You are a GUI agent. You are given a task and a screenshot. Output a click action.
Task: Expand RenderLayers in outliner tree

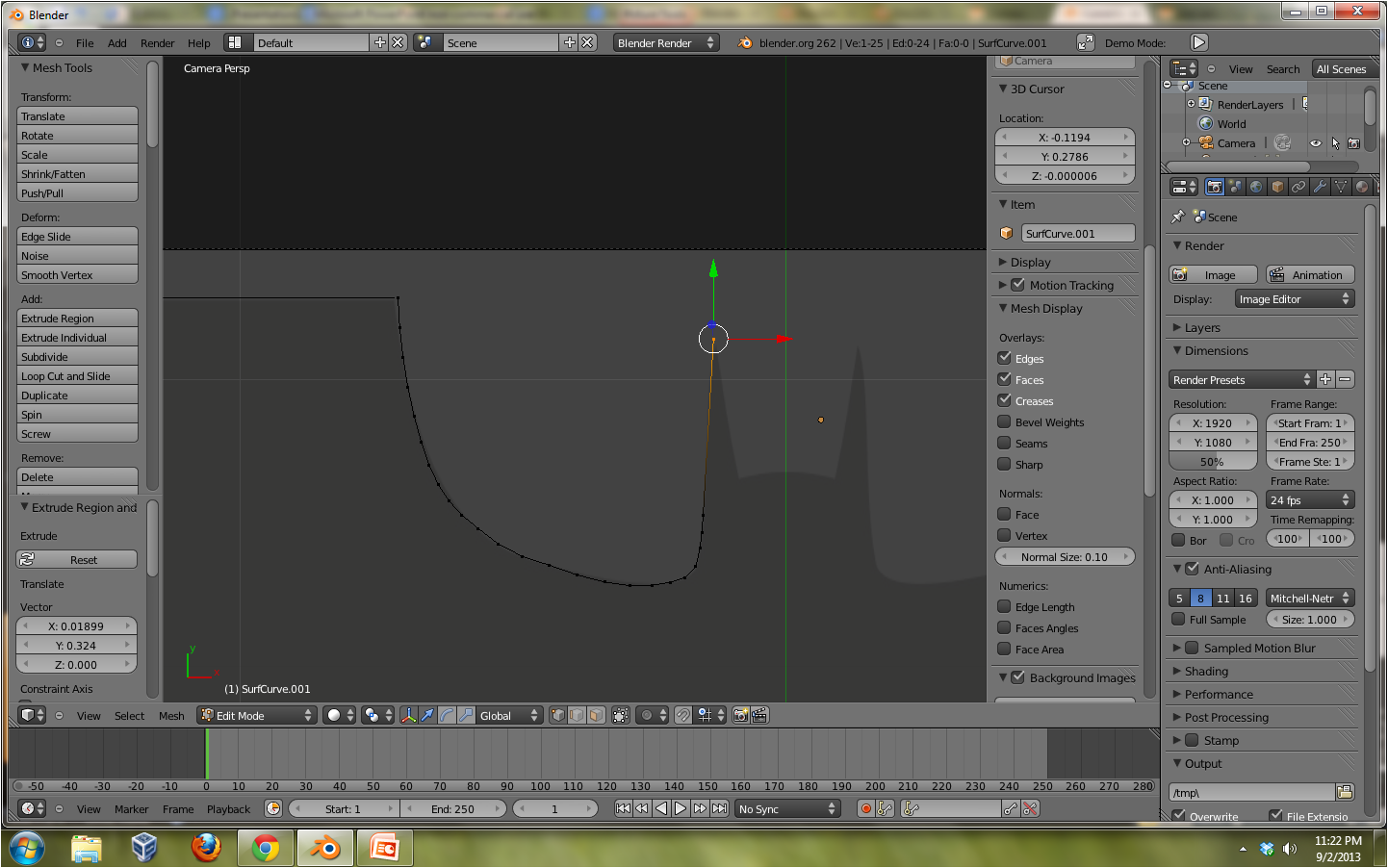(1191, 104)
